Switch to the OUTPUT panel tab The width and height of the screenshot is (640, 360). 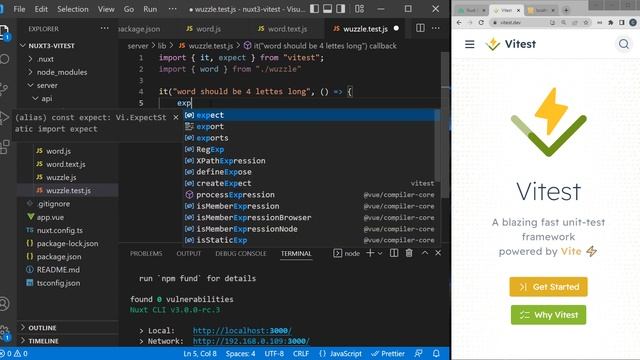coord(189,253)
